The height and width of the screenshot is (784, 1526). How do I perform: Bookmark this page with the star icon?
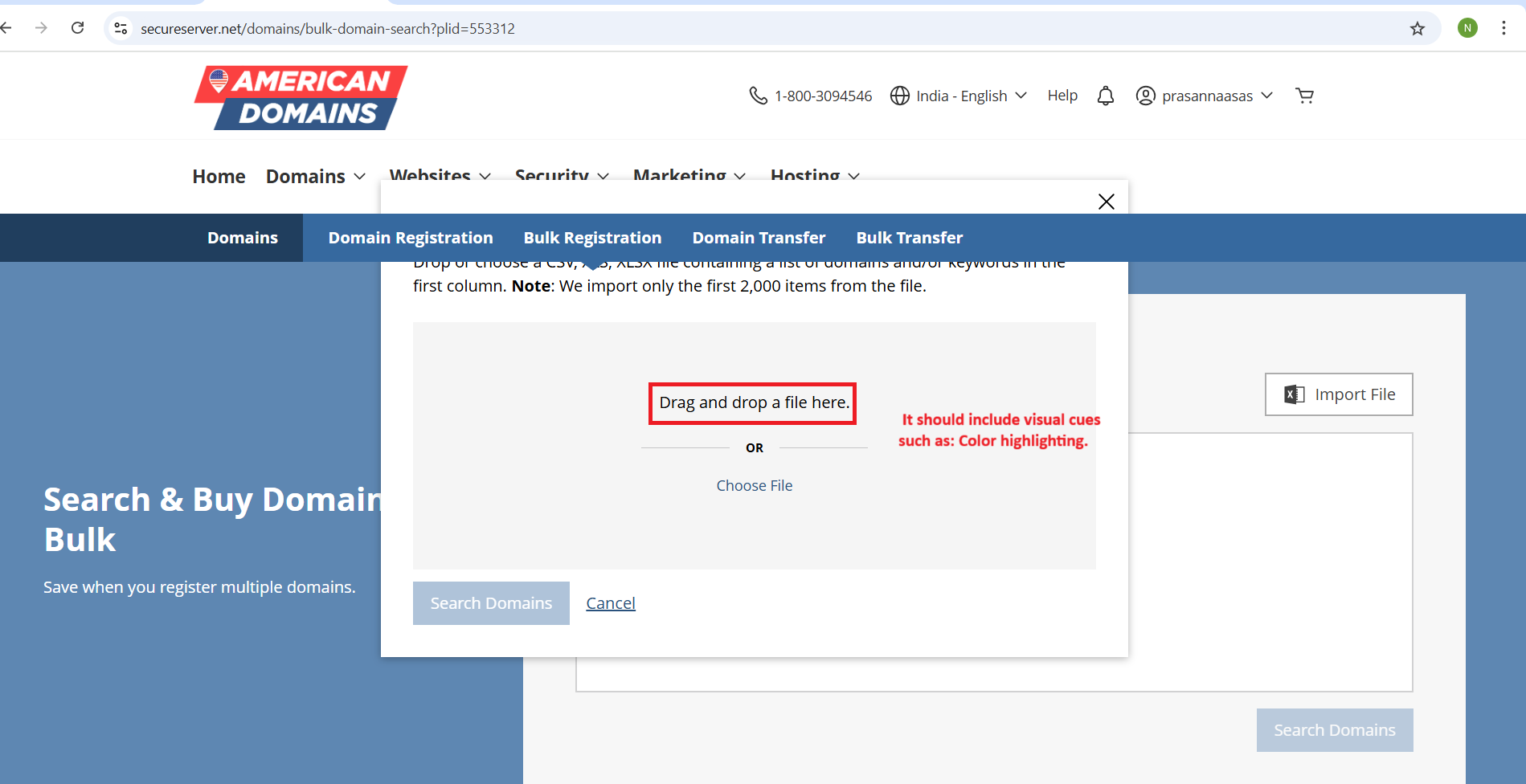pyautogui.click(x=1417, y=29)
